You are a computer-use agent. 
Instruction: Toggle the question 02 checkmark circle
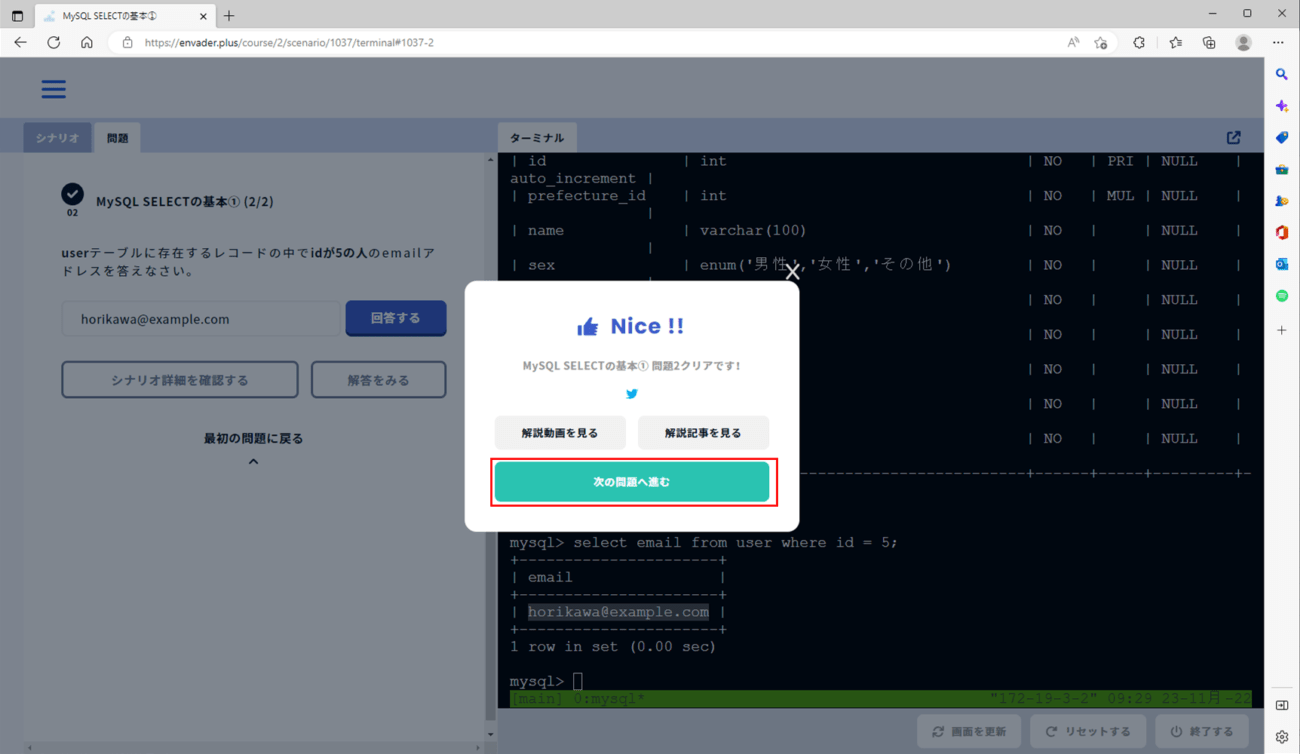[72, 194]
